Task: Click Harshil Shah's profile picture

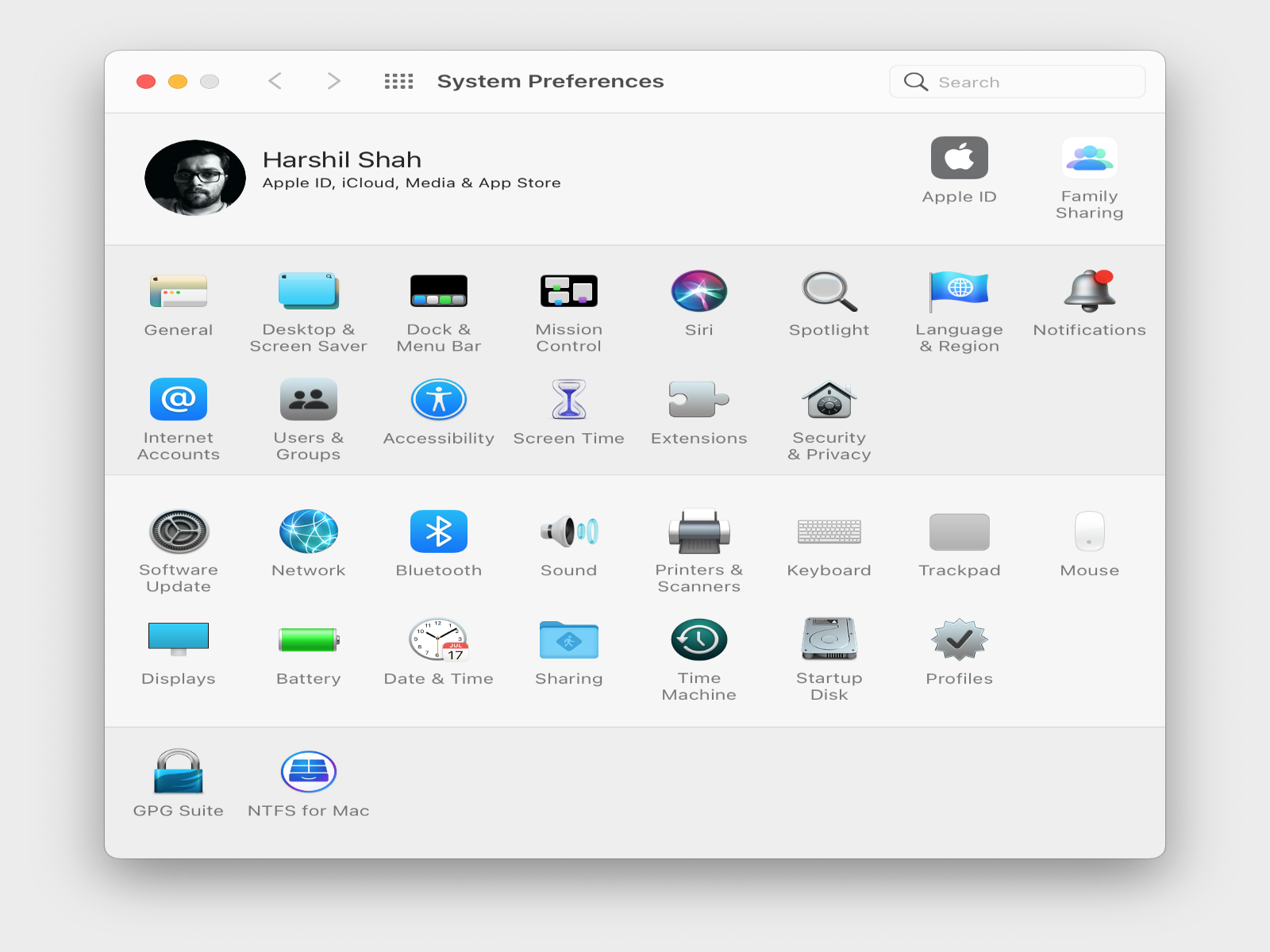Action: click(x=195, y=178)
